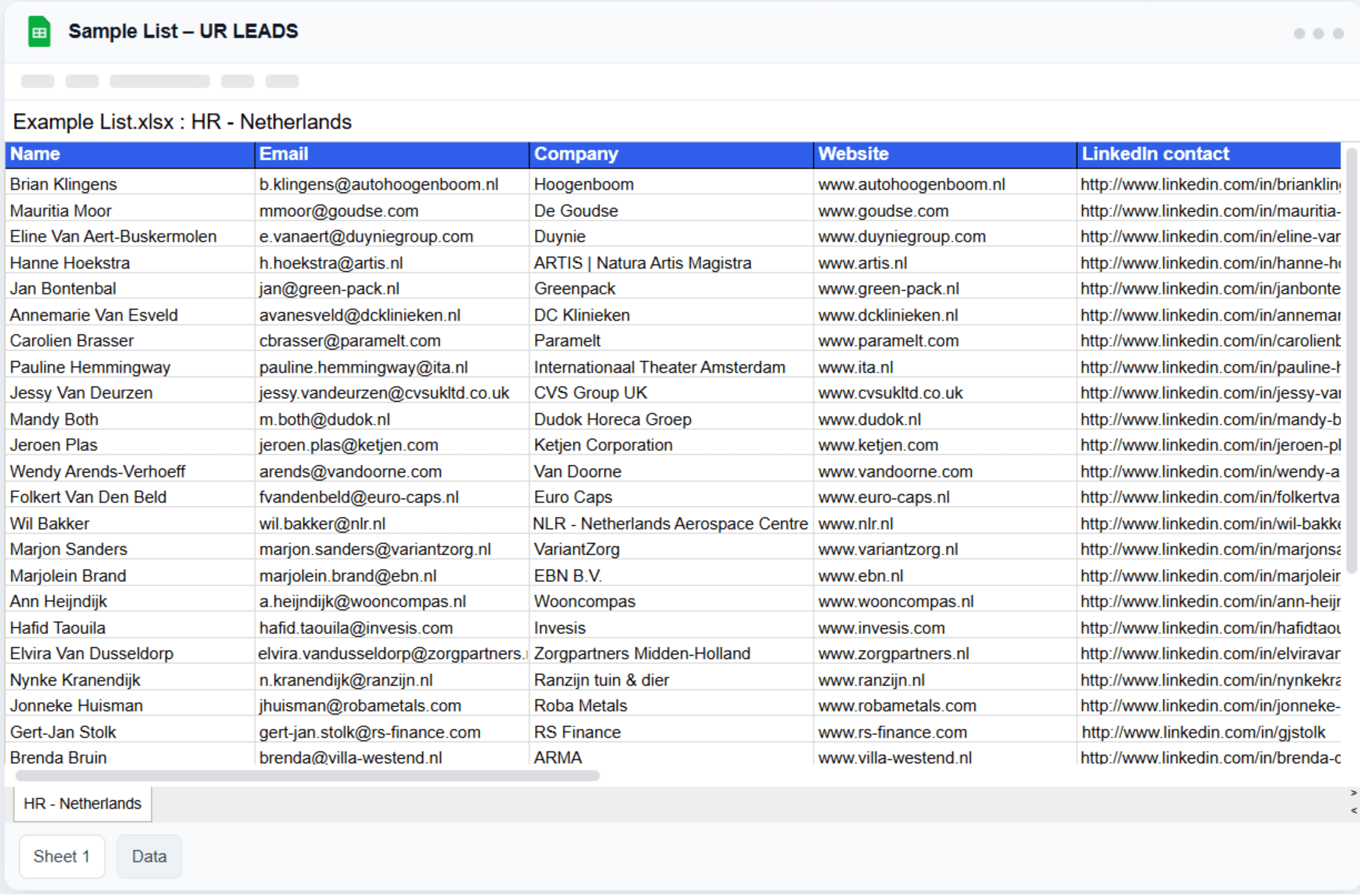Screen dimensions: 1360x896
Task: Open Gert-Jan Stolk's LinkedIn link
Action: (x=1203, y=732)
